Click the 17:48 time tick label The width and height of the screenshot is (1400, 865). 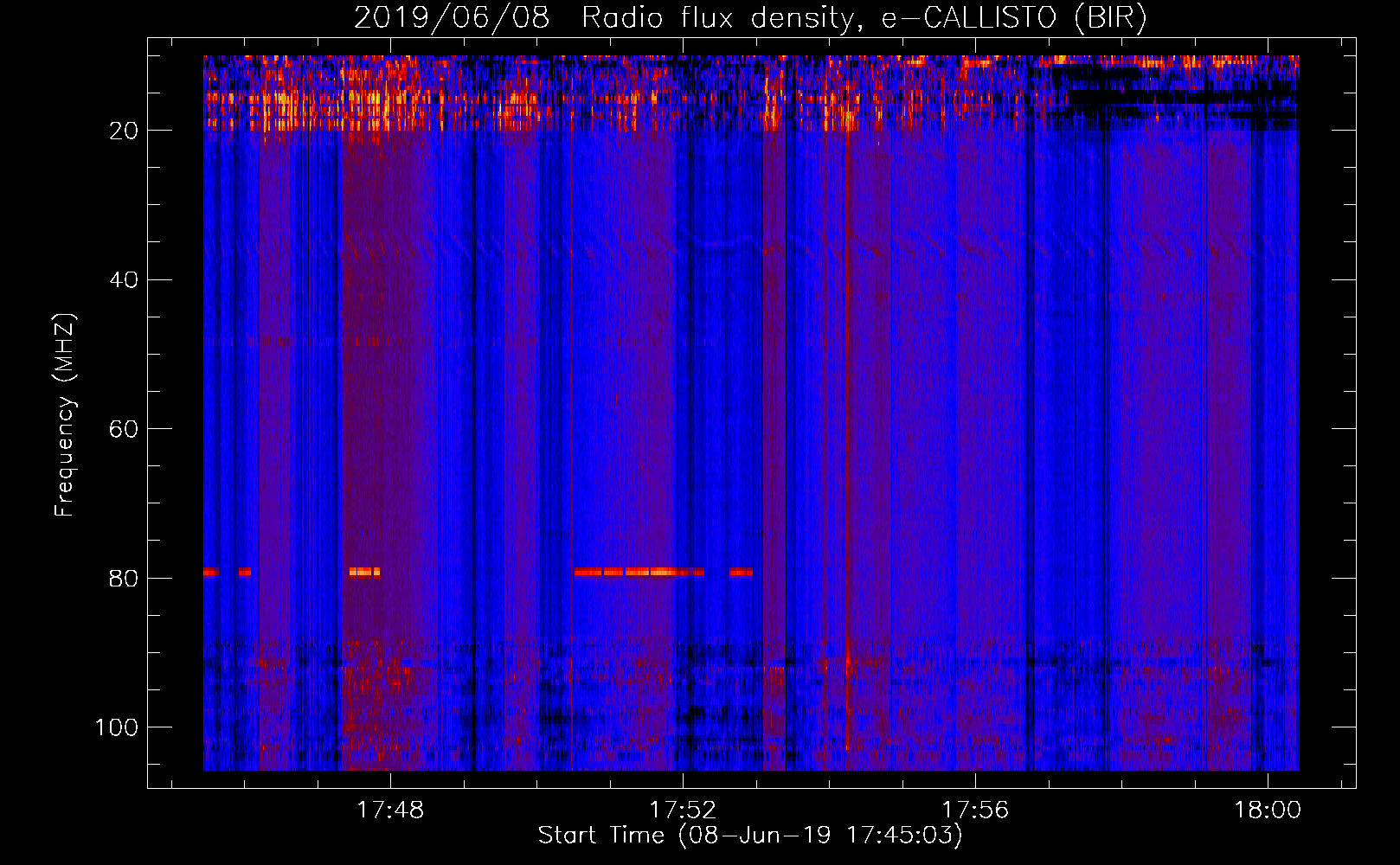pyautogui.click(x=390, y=811)
